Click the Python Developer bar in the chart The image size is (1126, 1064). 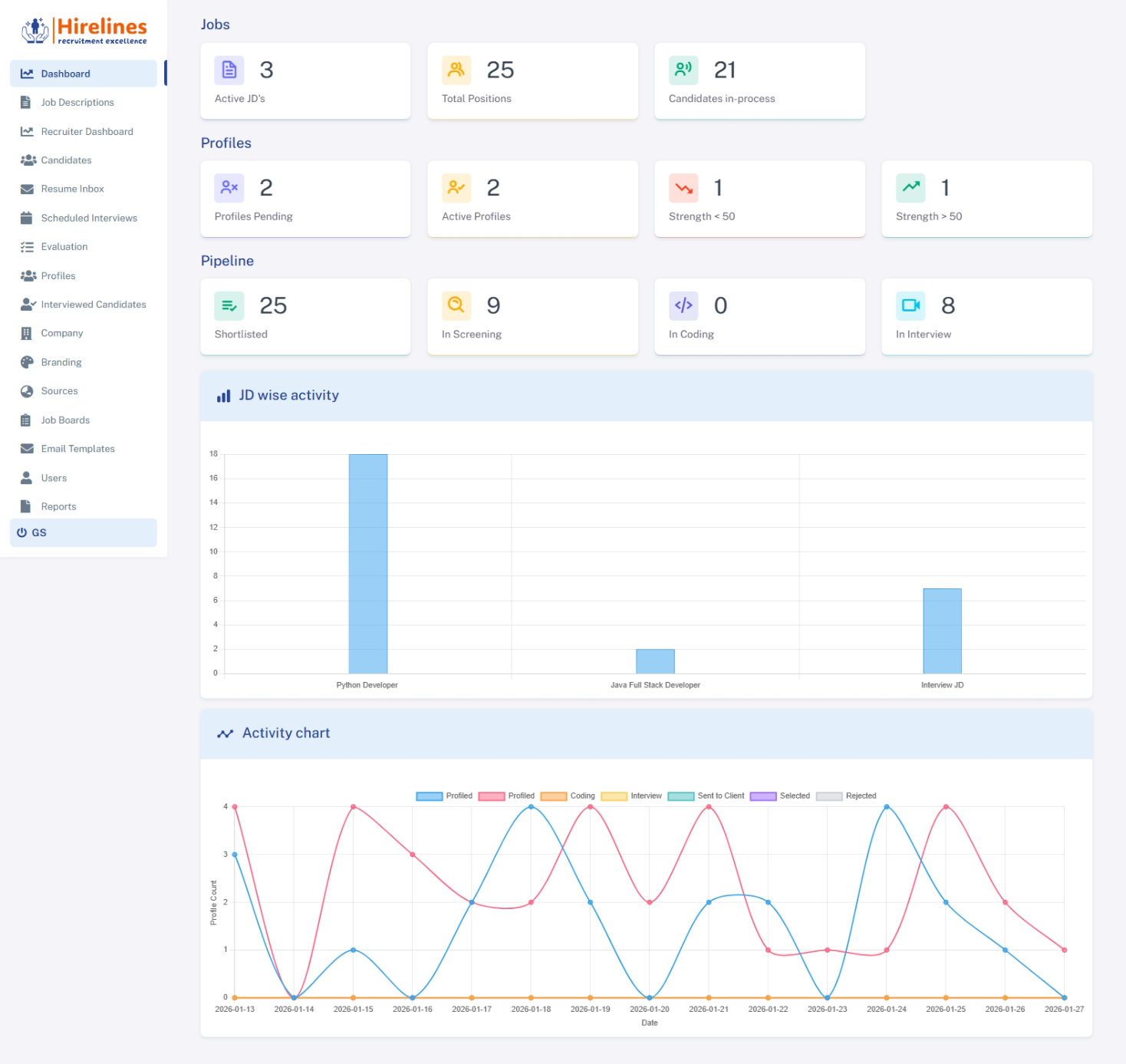(367, 564)
